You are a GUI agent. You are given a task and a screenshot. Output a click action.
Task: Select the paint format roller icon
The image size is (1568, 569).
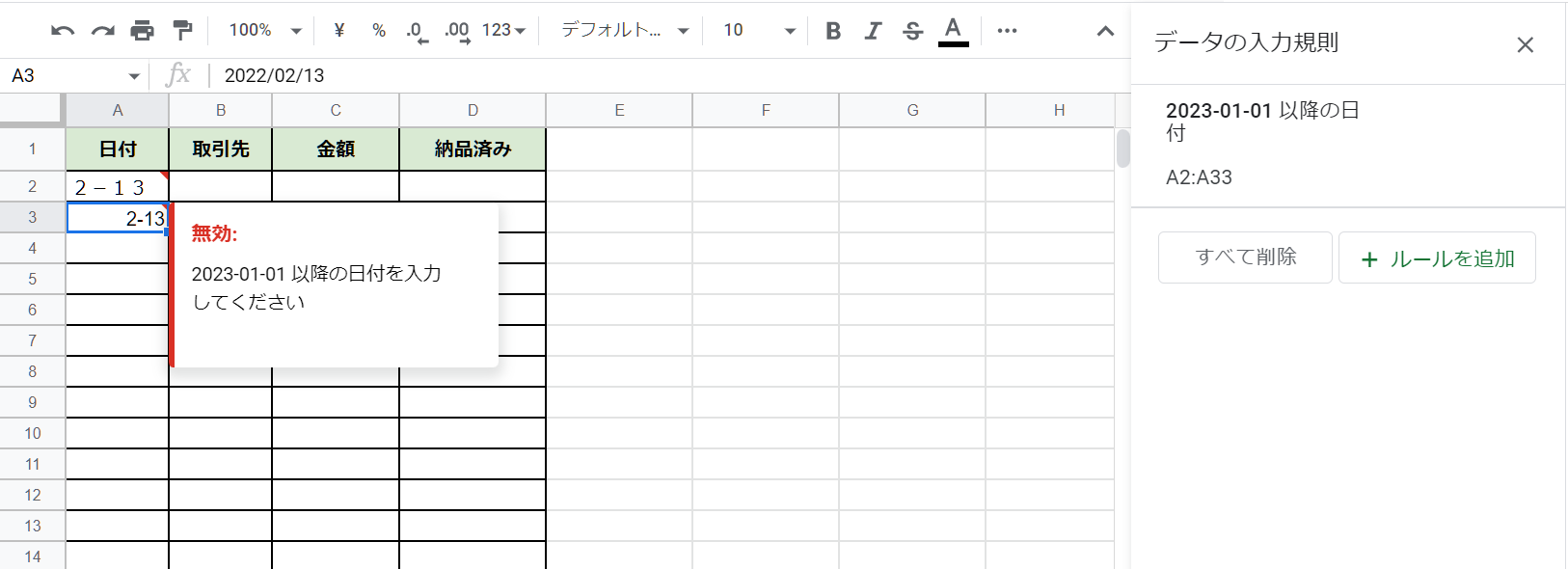(182, 31)
